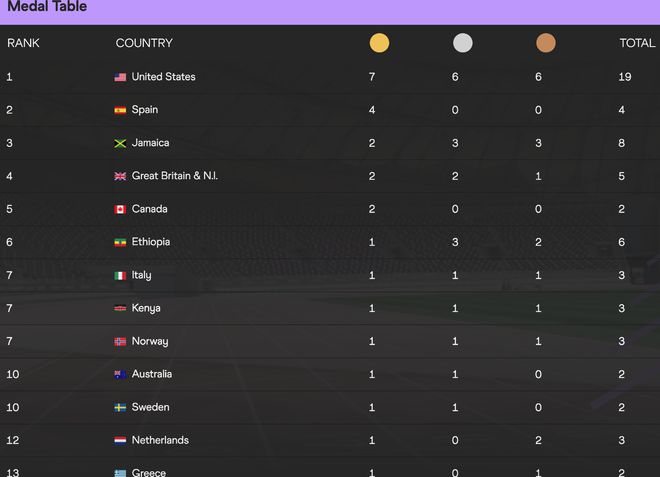Click the silver medal column icon
The height and width of the screenshot is (477, 660).
coord(462,43)
